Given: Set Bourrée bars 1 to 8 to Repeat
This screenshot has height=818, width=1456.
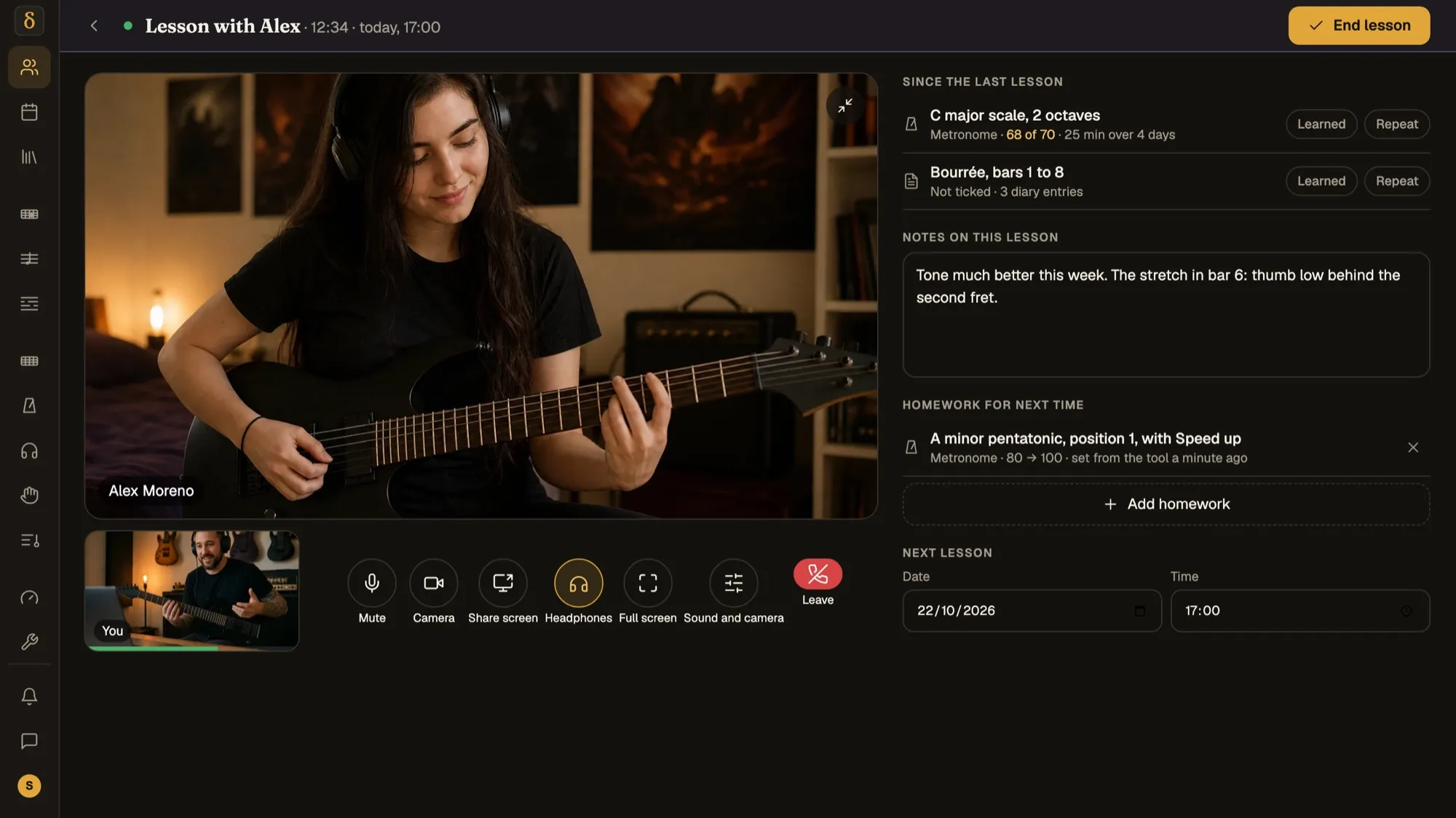Looking at the screenshot, I should click(x=1397, y=181).
